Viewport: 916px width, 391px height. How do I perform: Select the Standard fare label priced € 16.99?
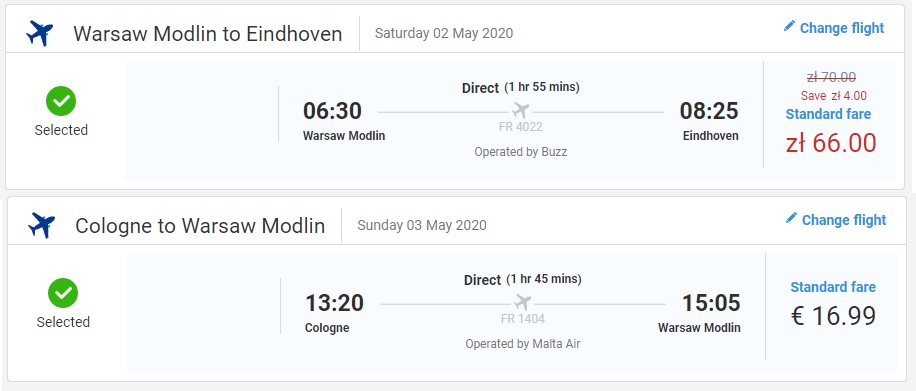(x=833, y=287)
